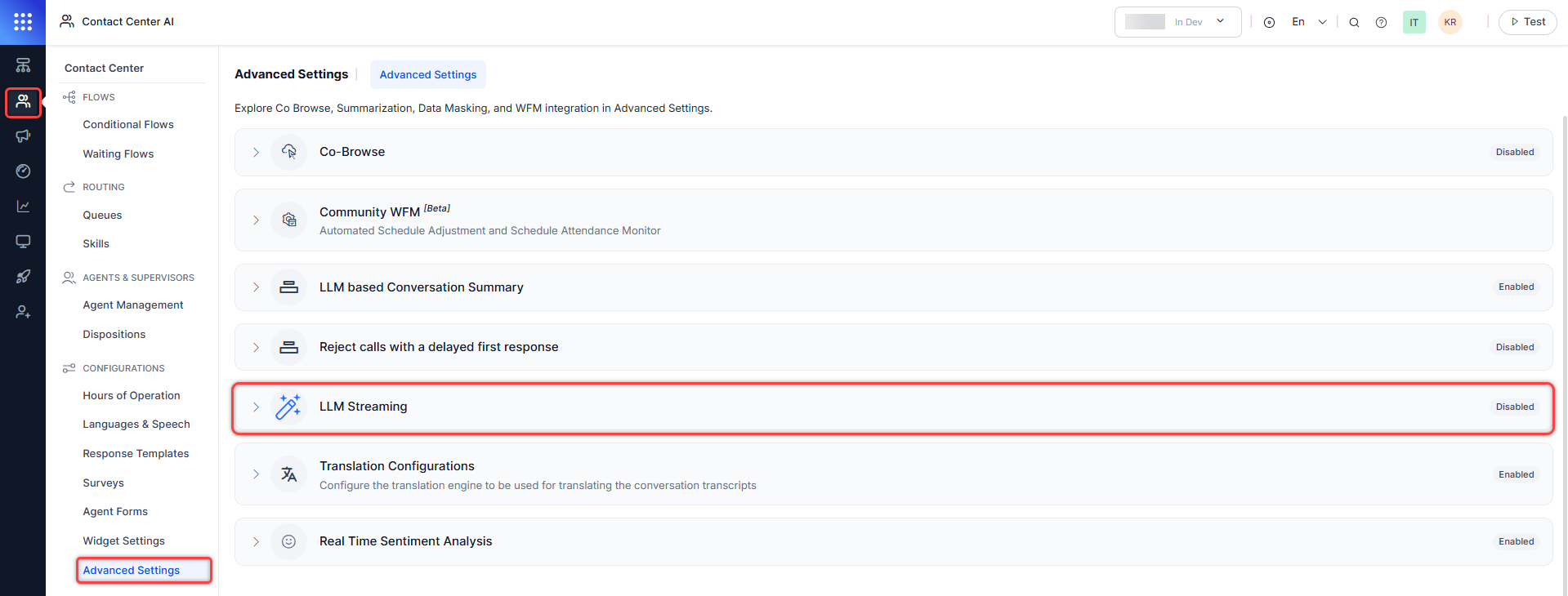Open search magnifier icon in top bar

[x=1354, y=23]
